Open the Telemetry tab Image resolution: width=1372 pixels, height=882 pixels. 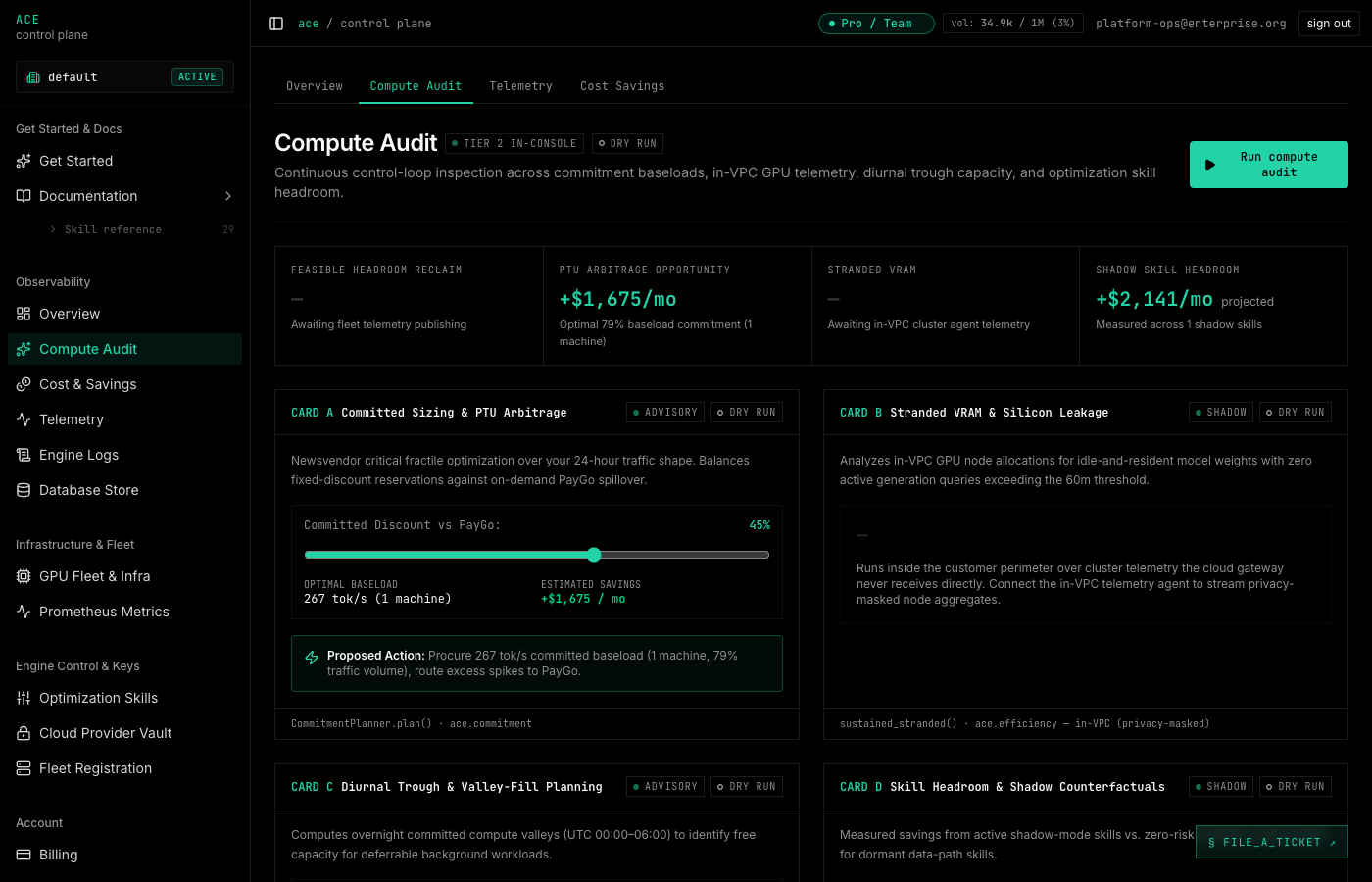[x=520, y=86]
